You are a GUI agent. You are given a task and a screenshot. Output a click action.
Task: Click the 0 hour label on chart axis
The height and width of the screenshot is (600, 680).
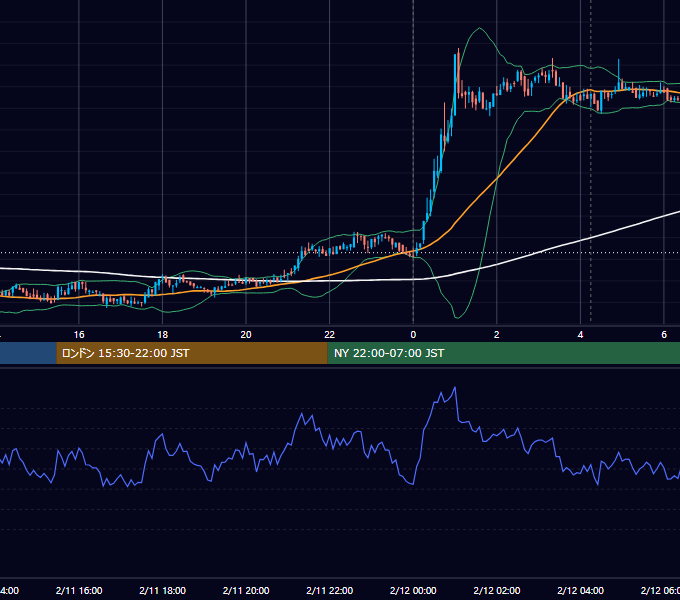(413, 335)
